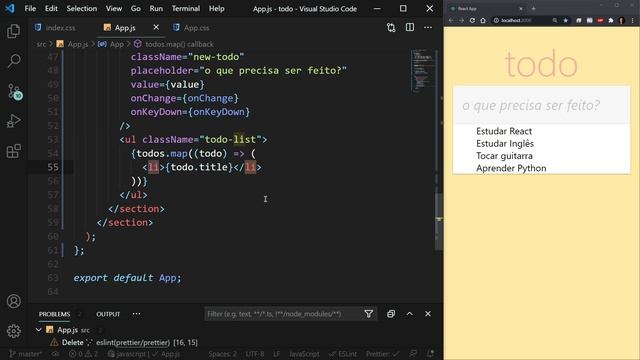
Task: Open the editor More Actions menu
Action: click(x=428, y=27)
